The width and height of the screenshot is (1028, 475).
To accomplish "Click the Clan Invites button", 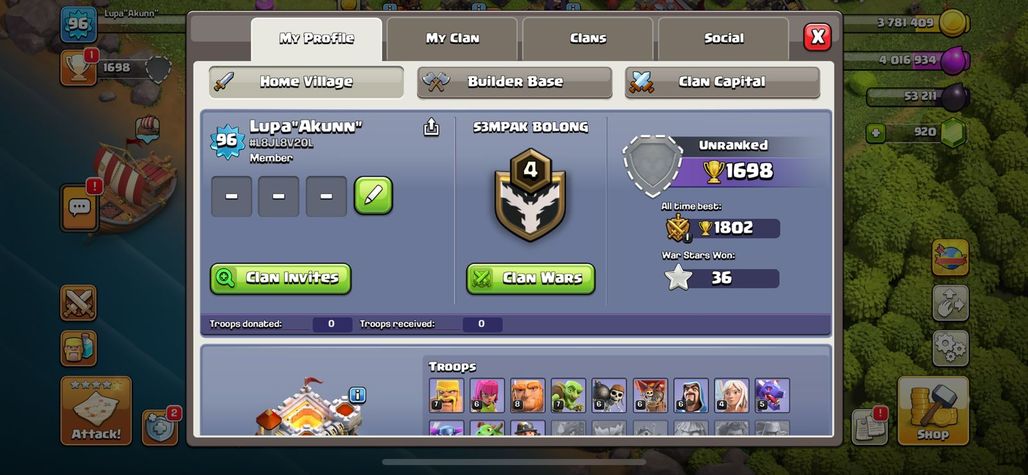I will [281, 278].
